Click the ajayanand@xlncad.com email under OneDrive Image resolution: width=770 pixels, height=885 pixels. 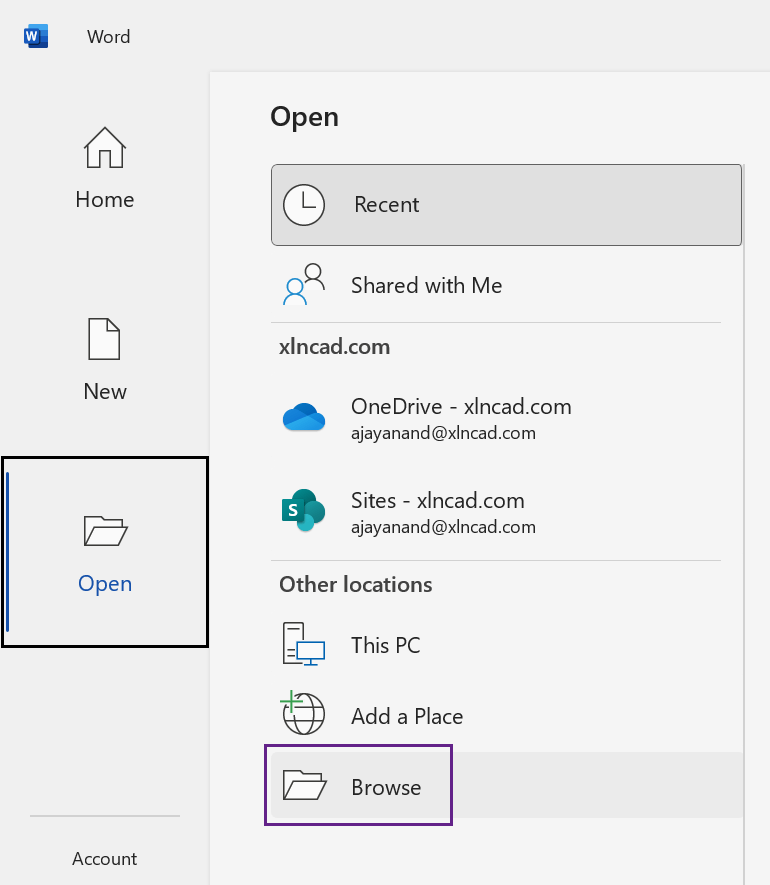(443, 433)
